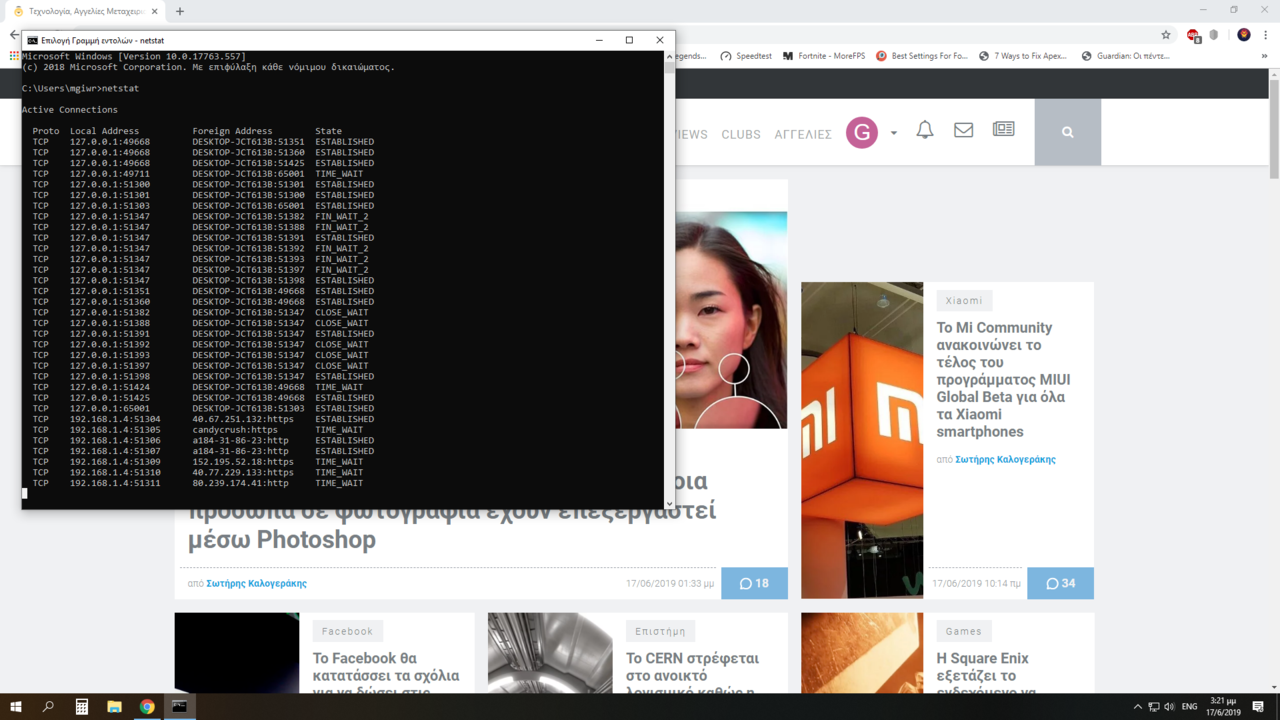This screenshot has height=720, width=1280.
Task: Open the Guardian bookmark
Action: (1125, 56)
